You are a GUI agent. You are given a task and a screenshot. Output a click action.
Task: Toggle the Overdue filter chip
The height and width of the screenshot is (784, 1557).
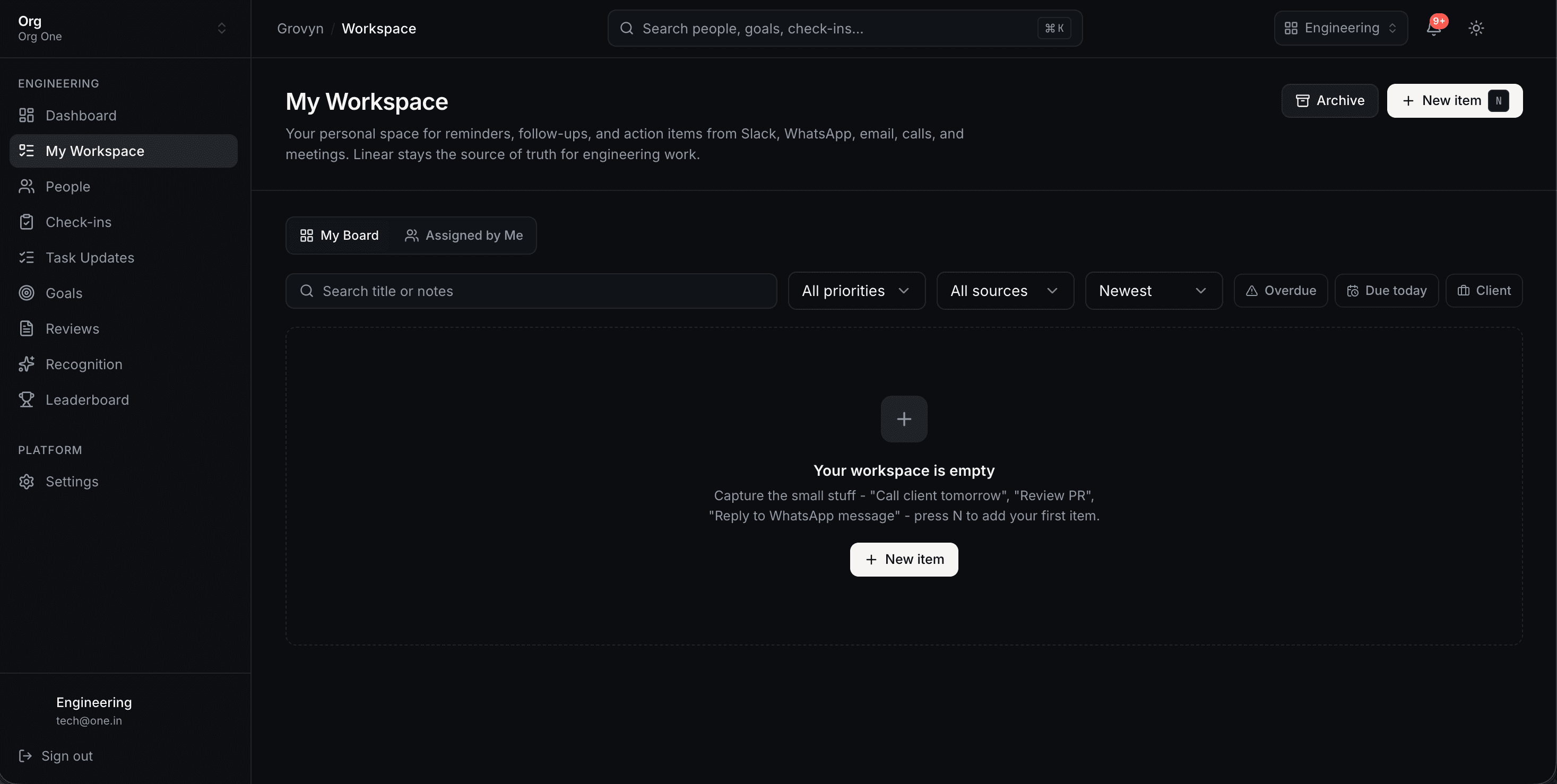coord(1280,291)
